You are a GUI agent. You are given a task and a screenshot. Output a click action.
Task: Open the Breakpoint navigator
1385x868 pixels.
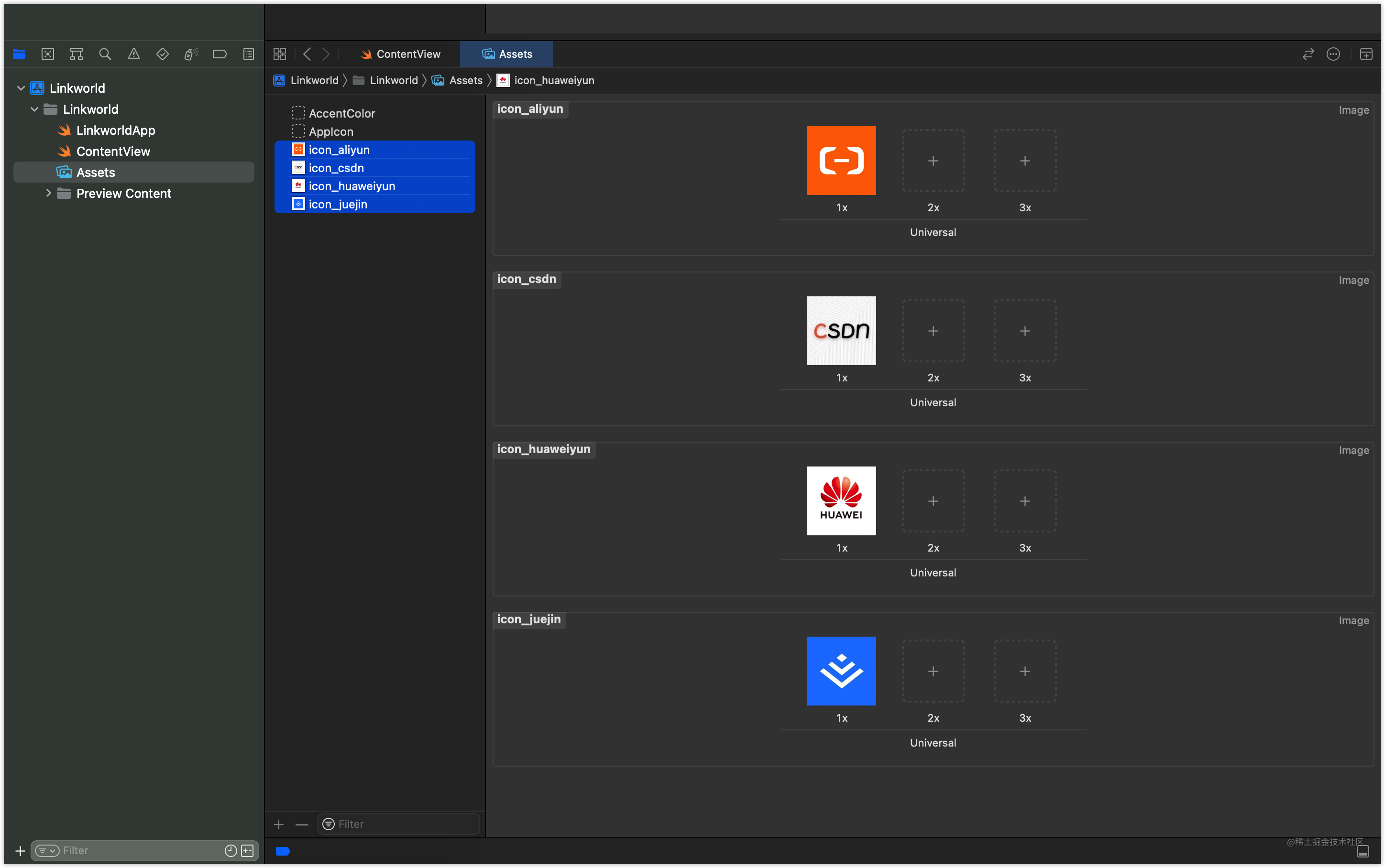[220, 54]
